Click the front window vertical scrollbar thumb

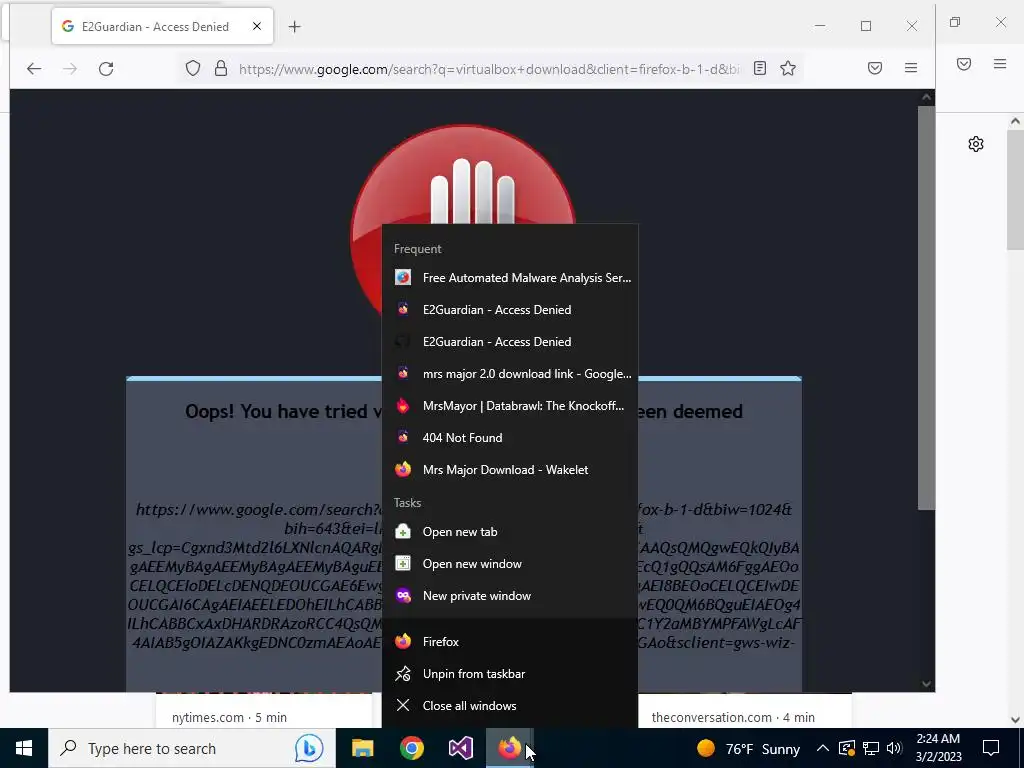pyautogui.click(x=926, y=308)
